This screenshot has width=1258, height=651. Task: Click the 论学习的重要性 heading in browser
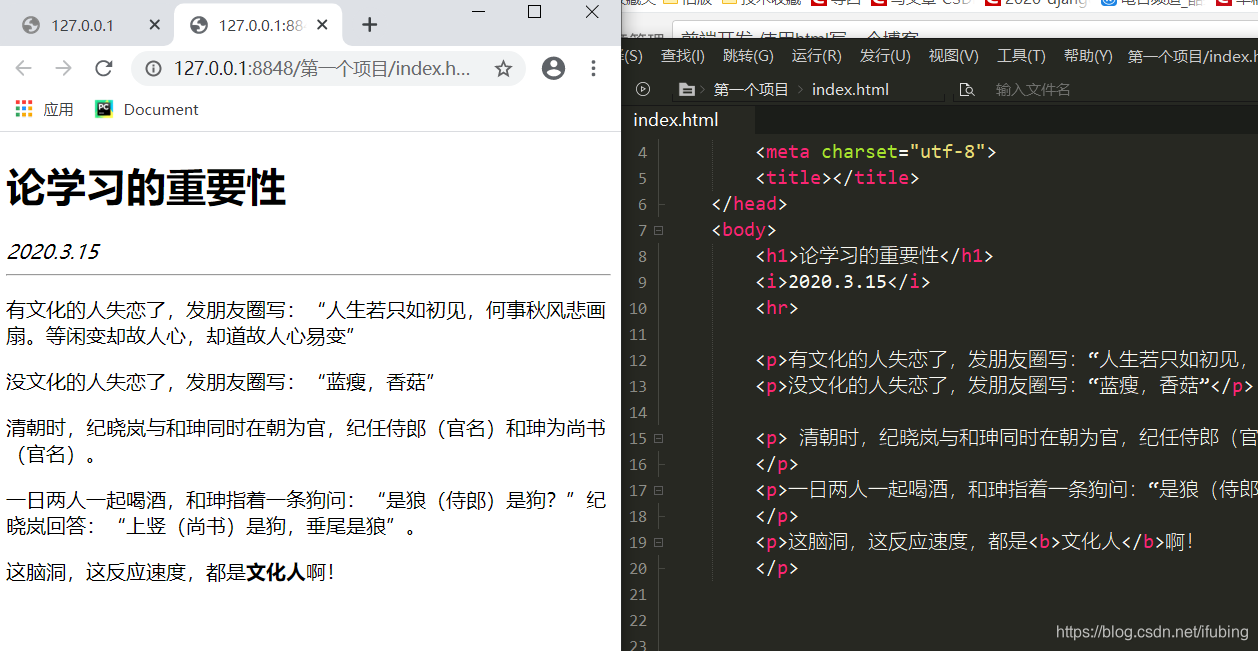146,188
